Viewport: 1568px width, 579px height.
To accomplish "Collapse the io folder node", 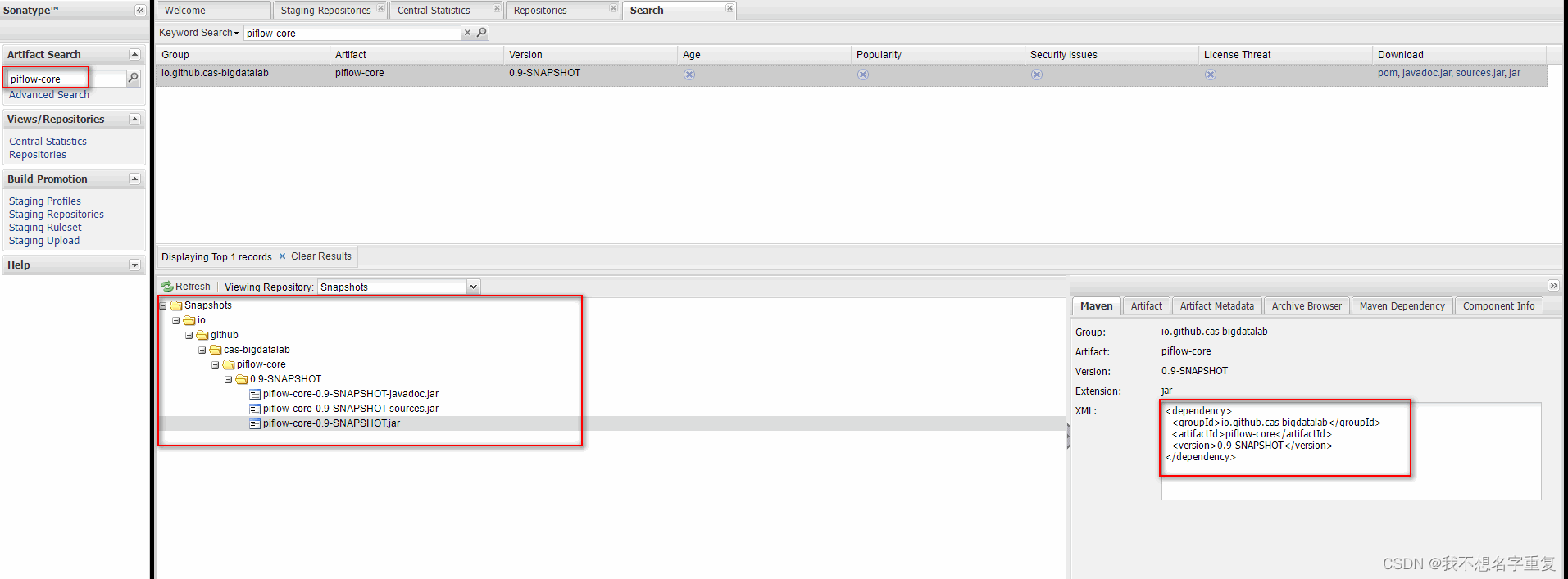I will (175, 320).
